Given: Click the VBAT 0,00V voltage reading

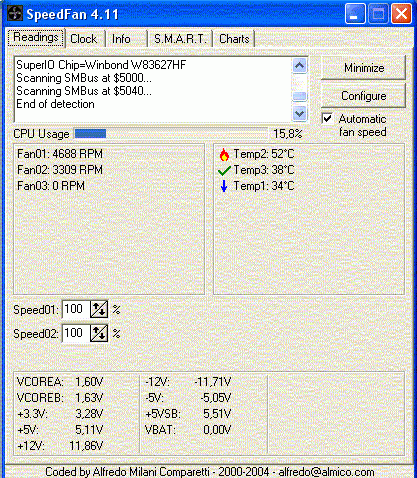Looking at the screenshot, I should 188,430.
